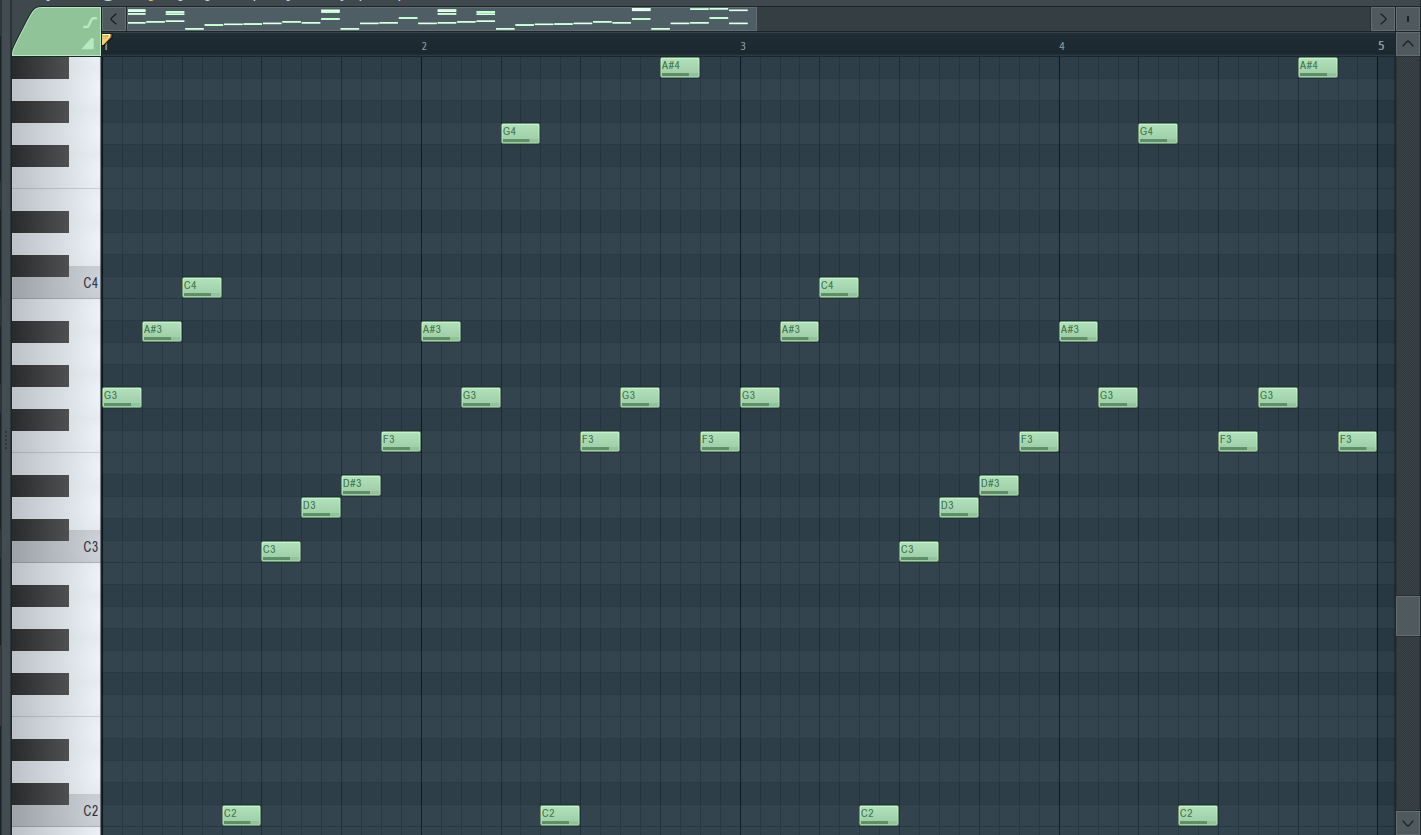Click the C2 piano key

click(56, 811)
